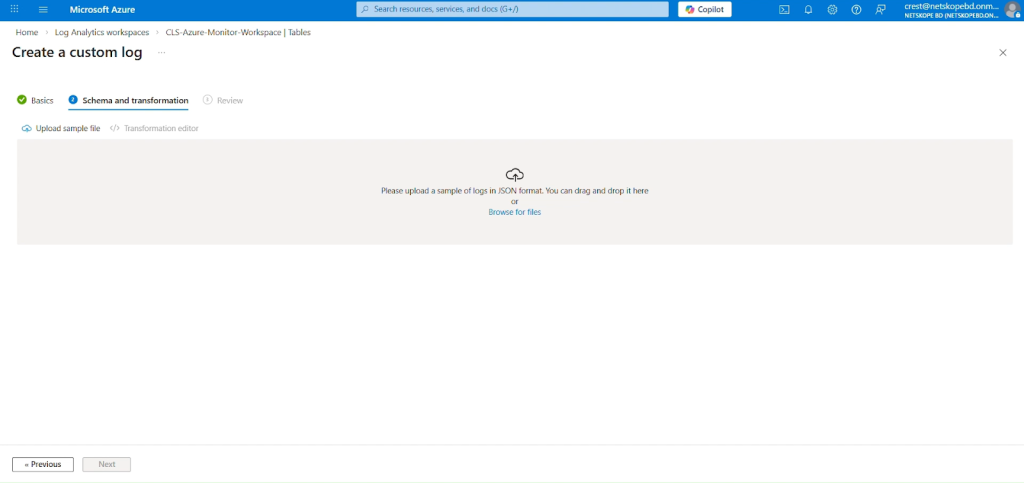Click the step 2 circle icon

[73, 100]
